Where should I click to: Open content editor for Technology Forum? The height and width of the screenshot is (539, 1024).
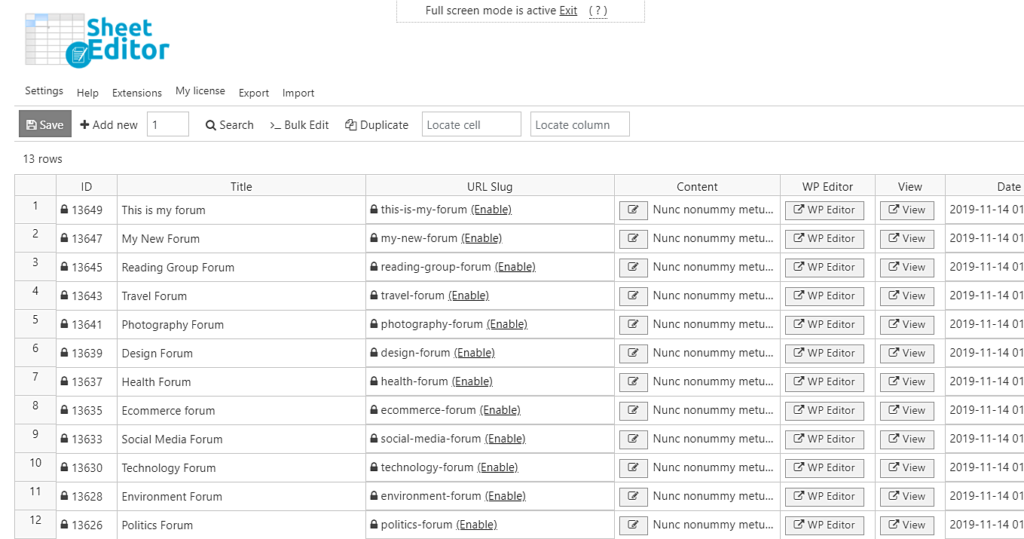pos(633,468)
